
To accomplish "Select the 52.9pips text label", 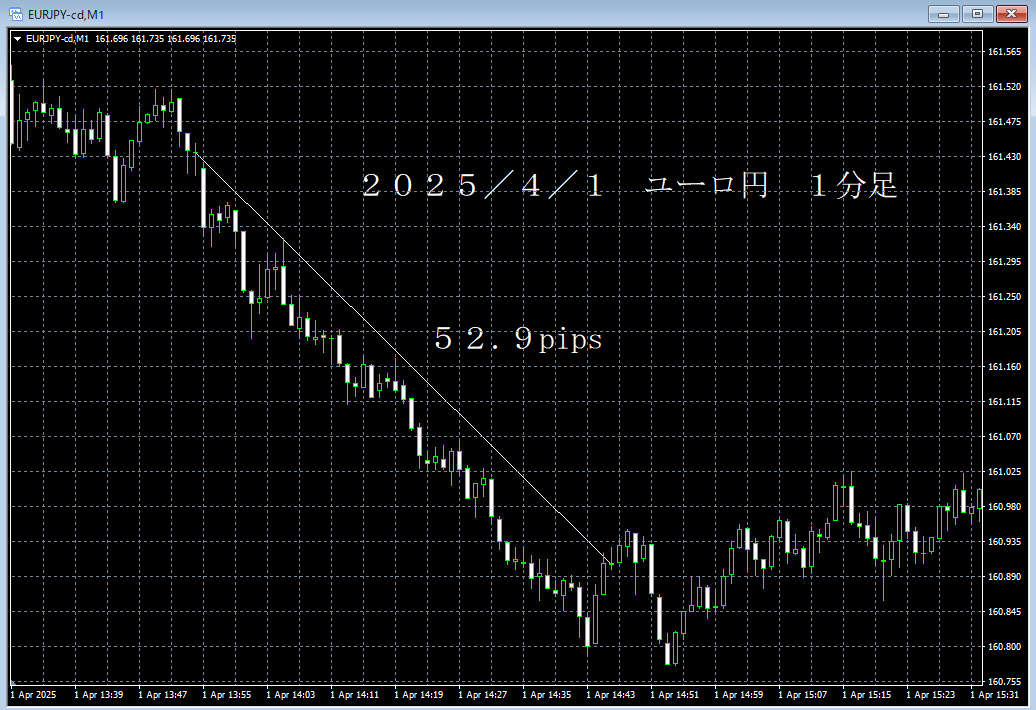I will tap(518, 339).
